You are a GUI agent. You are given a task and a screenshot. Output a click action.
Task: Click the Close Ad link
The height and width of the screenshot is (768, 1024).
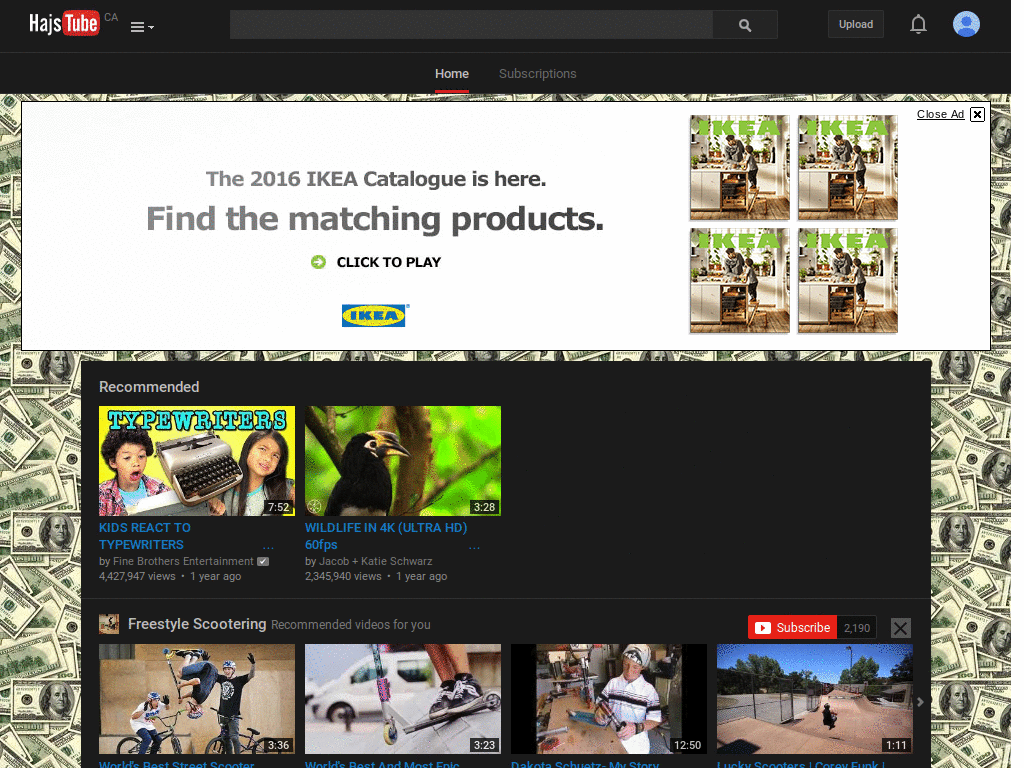tap(940, 114)
